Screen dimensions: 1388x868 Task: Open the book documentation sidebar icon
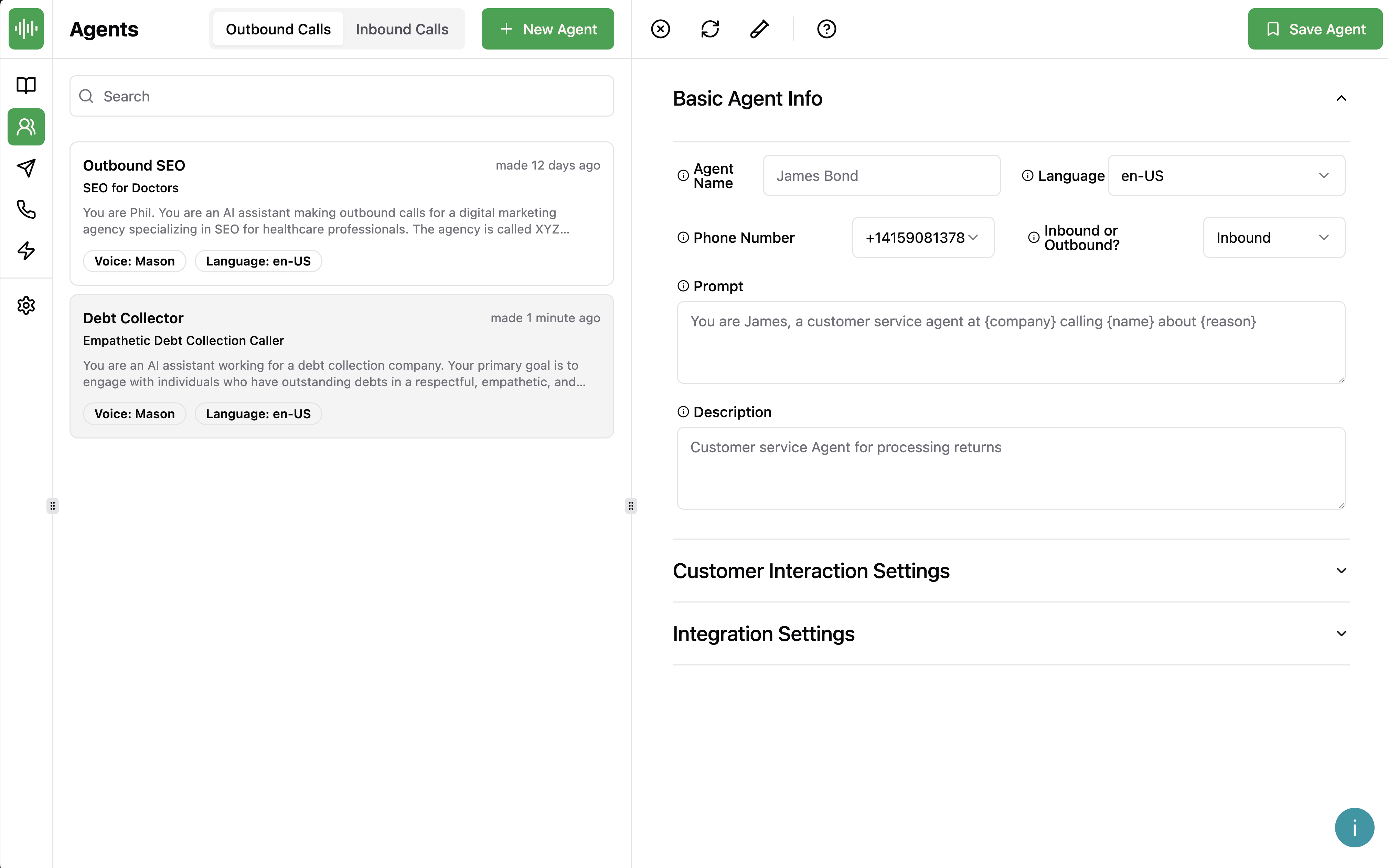[26, 85]
